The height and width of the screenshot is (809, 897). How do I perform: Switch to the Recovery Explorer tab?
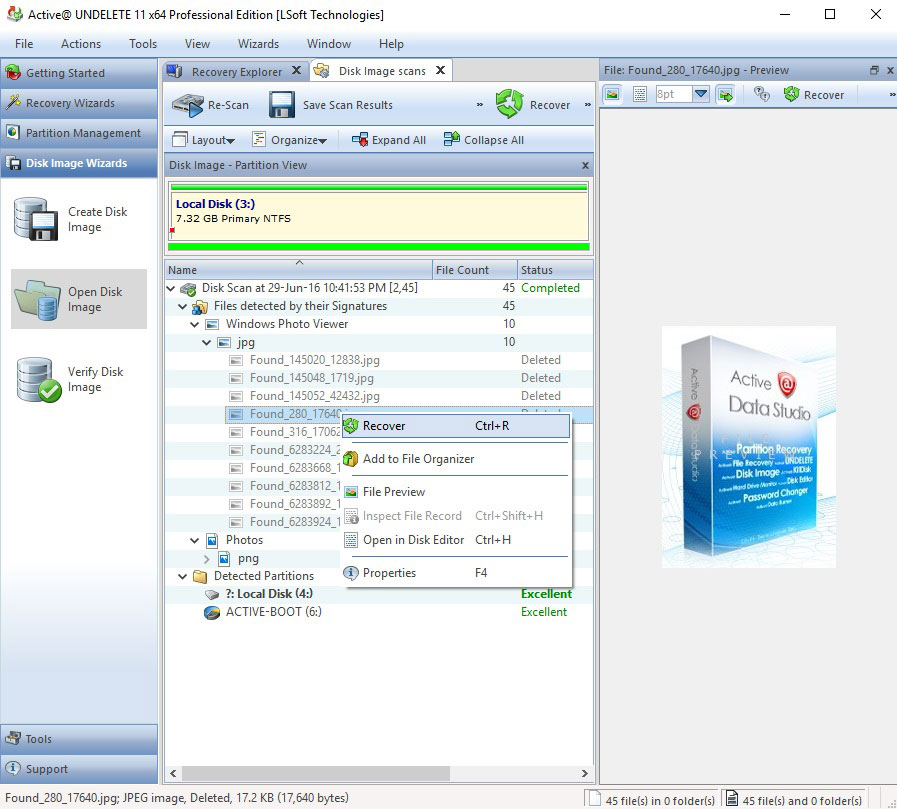(236, 72)
